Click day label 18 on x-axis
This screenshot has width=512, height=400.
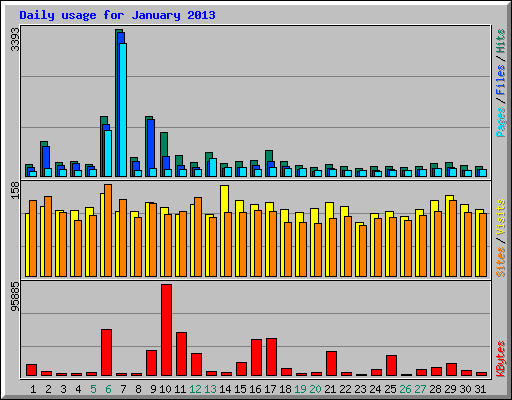(x=285, y=389)
